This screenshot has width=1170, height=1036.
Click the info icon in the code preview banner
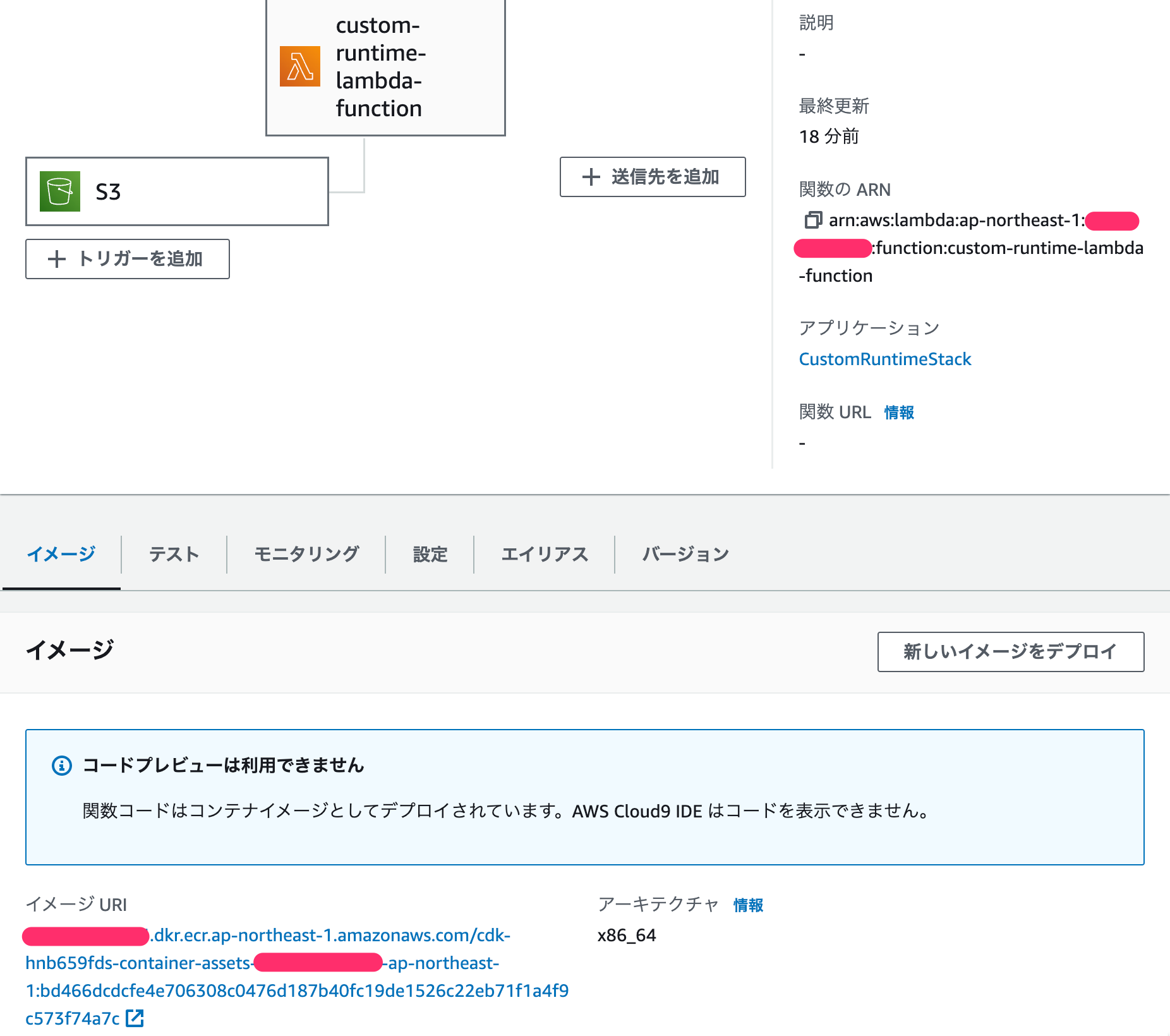click(61, 766)
